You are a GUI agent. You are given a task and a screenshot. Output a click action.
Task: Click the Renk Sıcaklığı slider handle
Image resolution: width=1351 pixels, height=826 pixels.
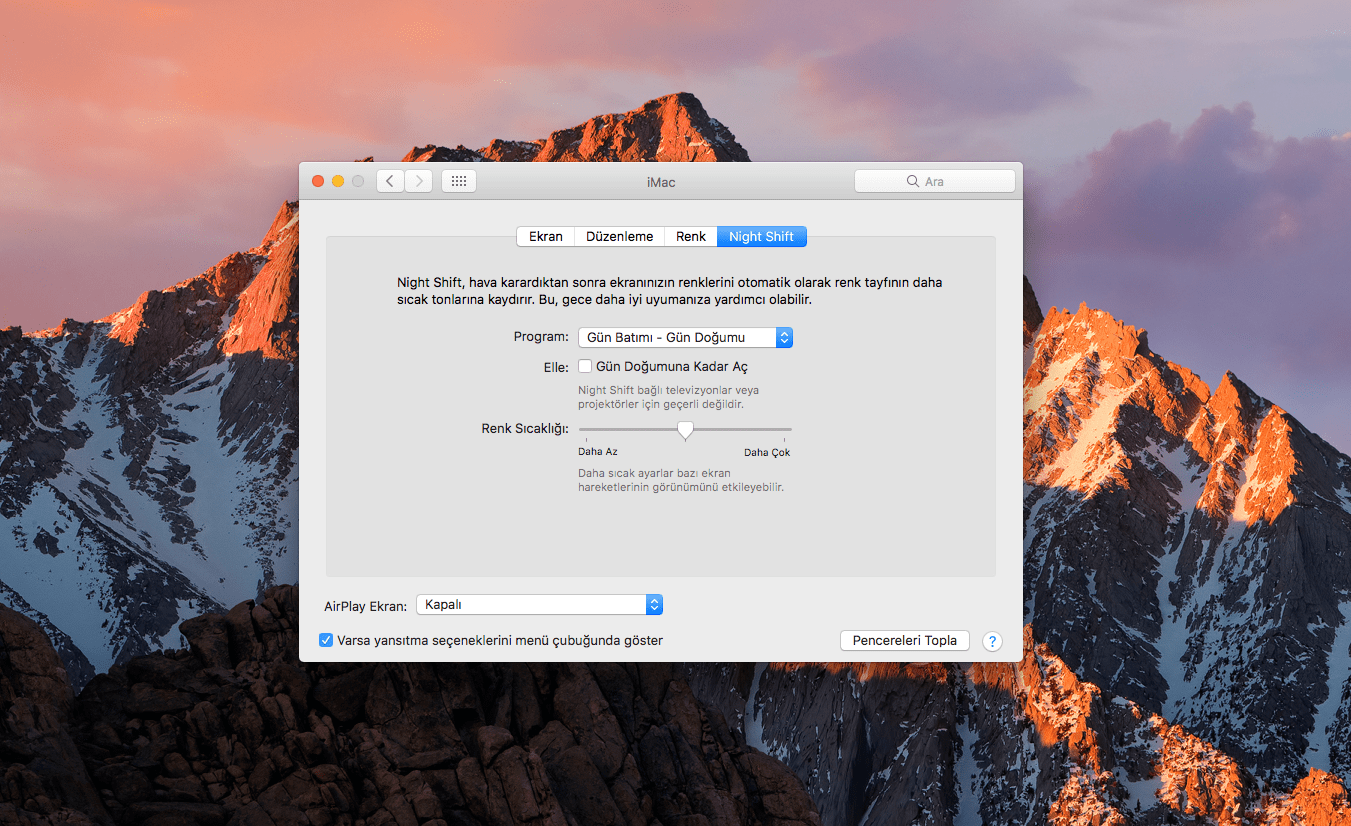coord(685,430)
